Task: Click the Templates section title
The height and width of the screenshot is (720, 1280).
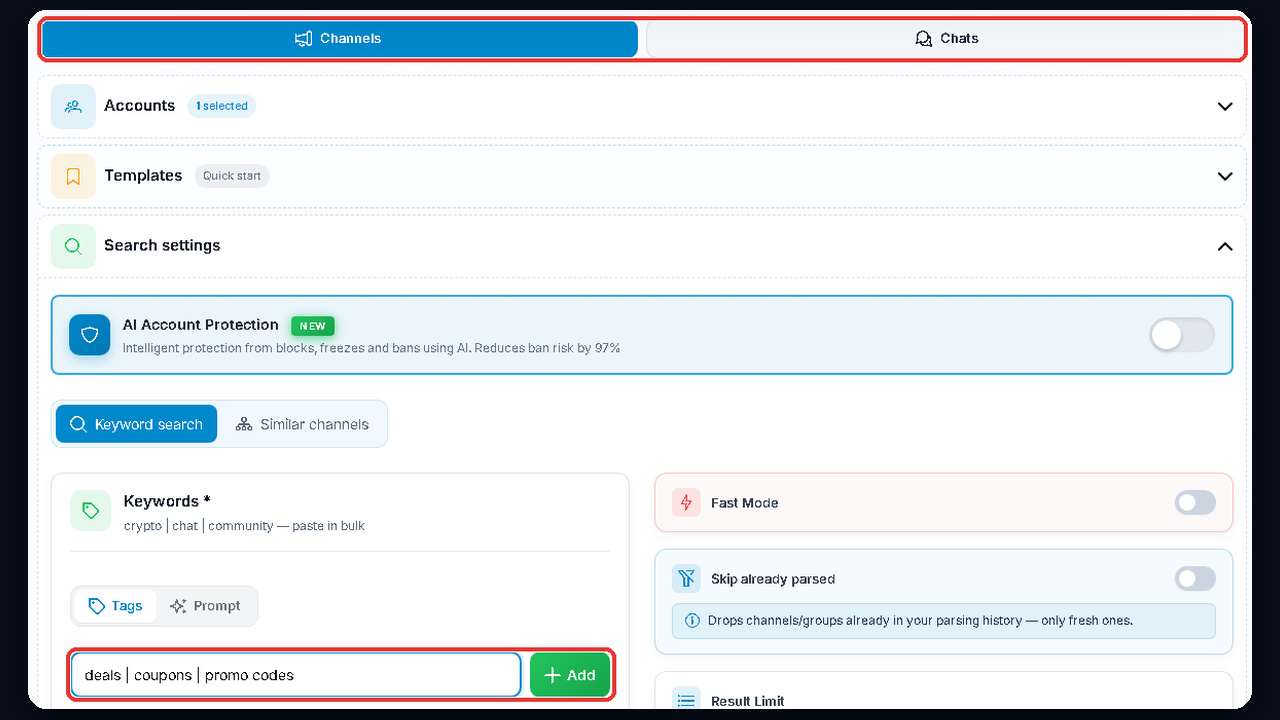Action: [x=143, y=176]
